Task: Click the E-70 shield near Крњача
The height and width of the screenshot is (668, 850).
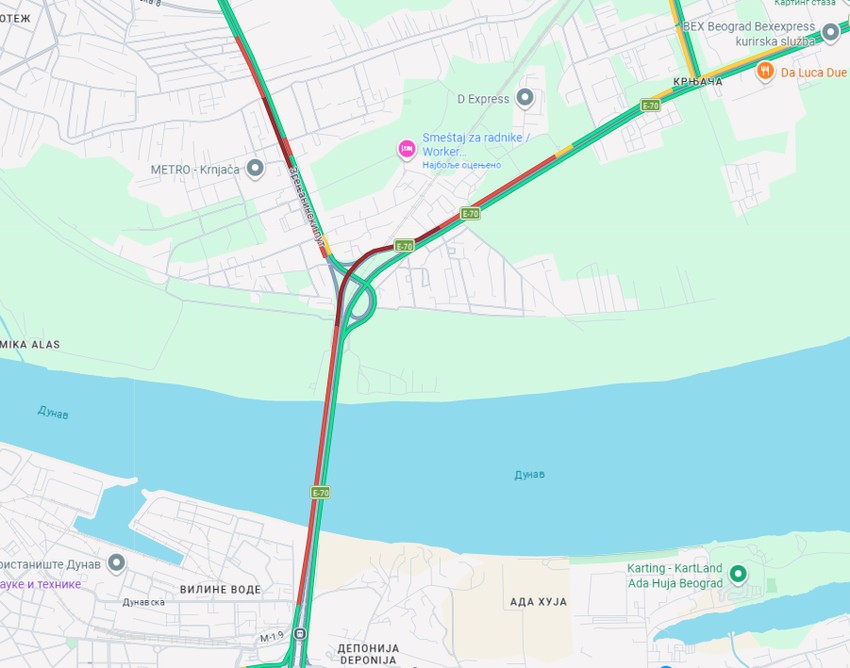Action: coord(650,105)
